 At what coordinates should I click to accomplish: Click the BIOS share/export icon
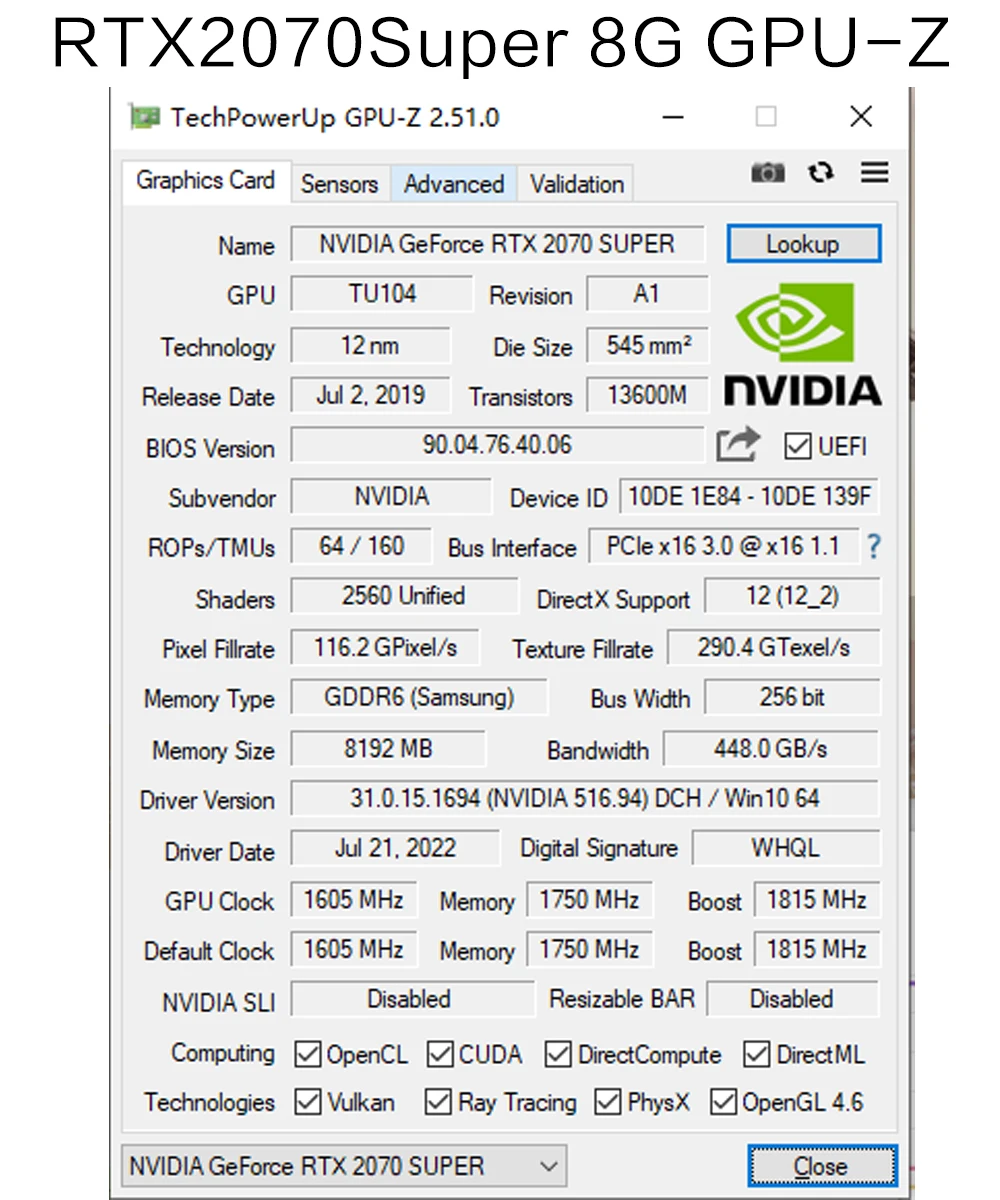tap(738, 445)
